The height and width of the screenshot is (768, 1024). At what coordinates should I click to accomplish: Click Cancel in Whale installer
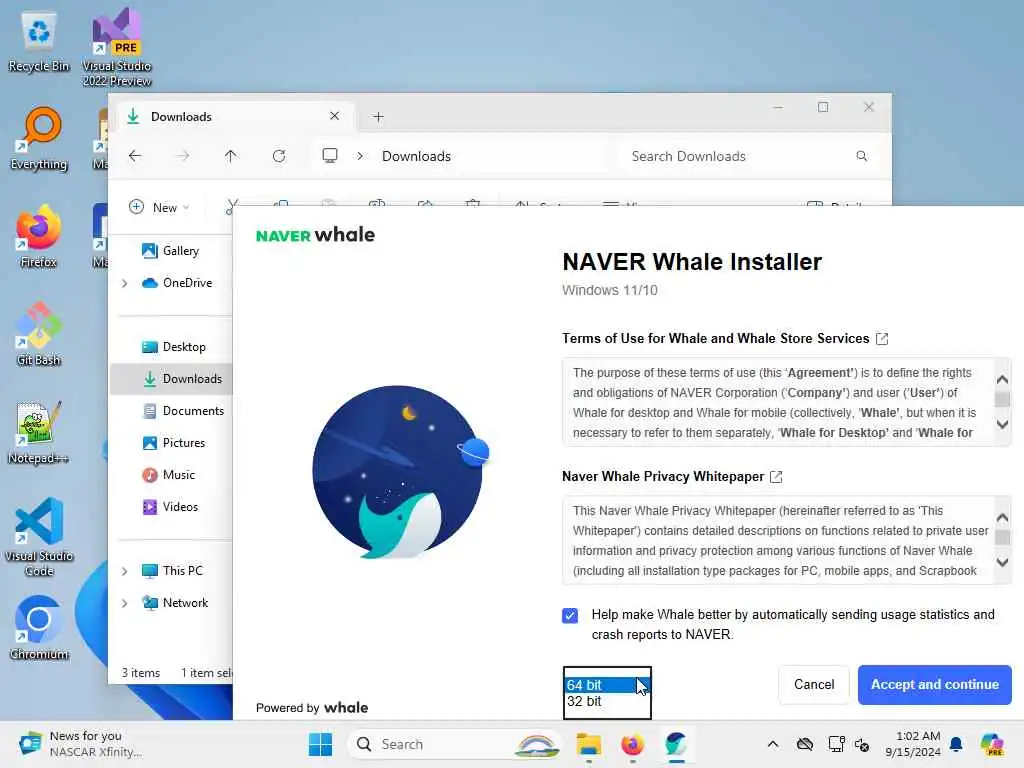click(x=814, y=684)
